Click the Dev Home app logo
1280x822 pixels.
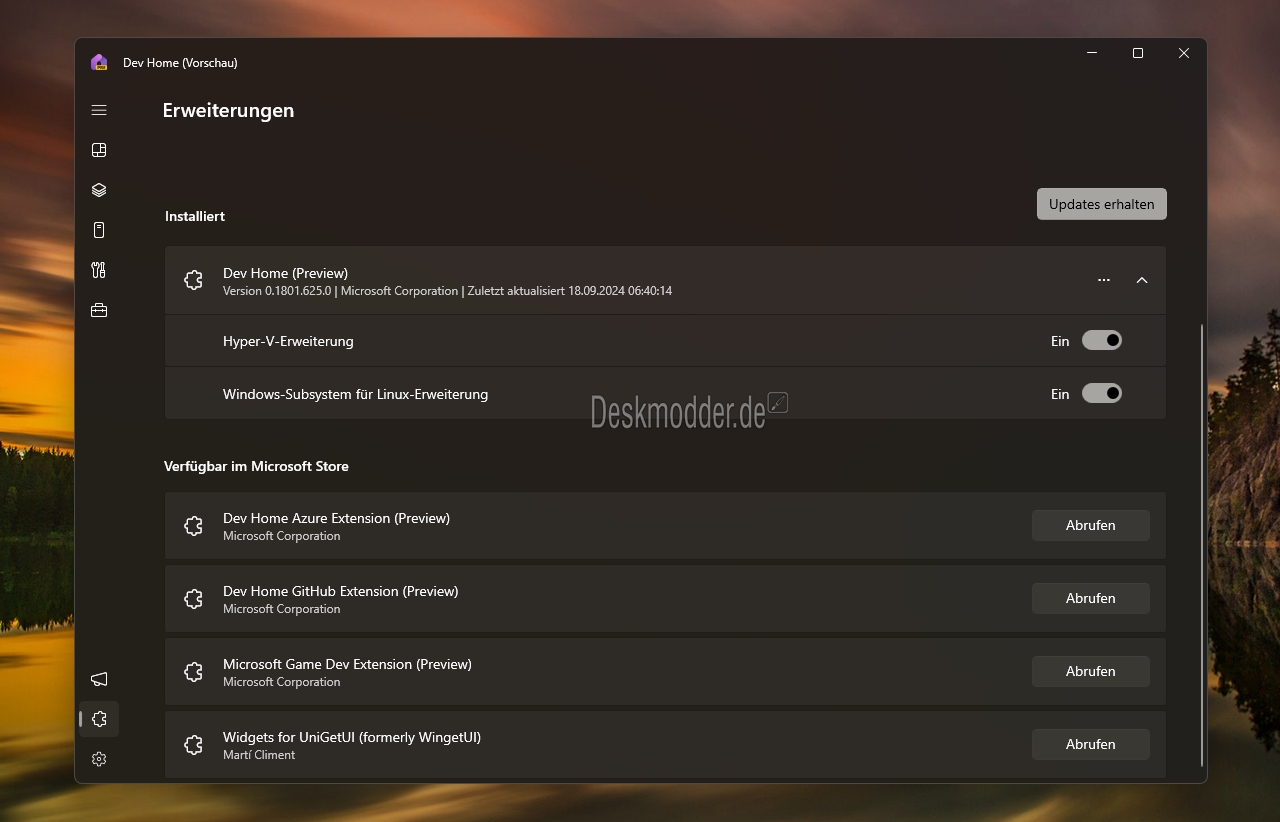pos(99,62)
